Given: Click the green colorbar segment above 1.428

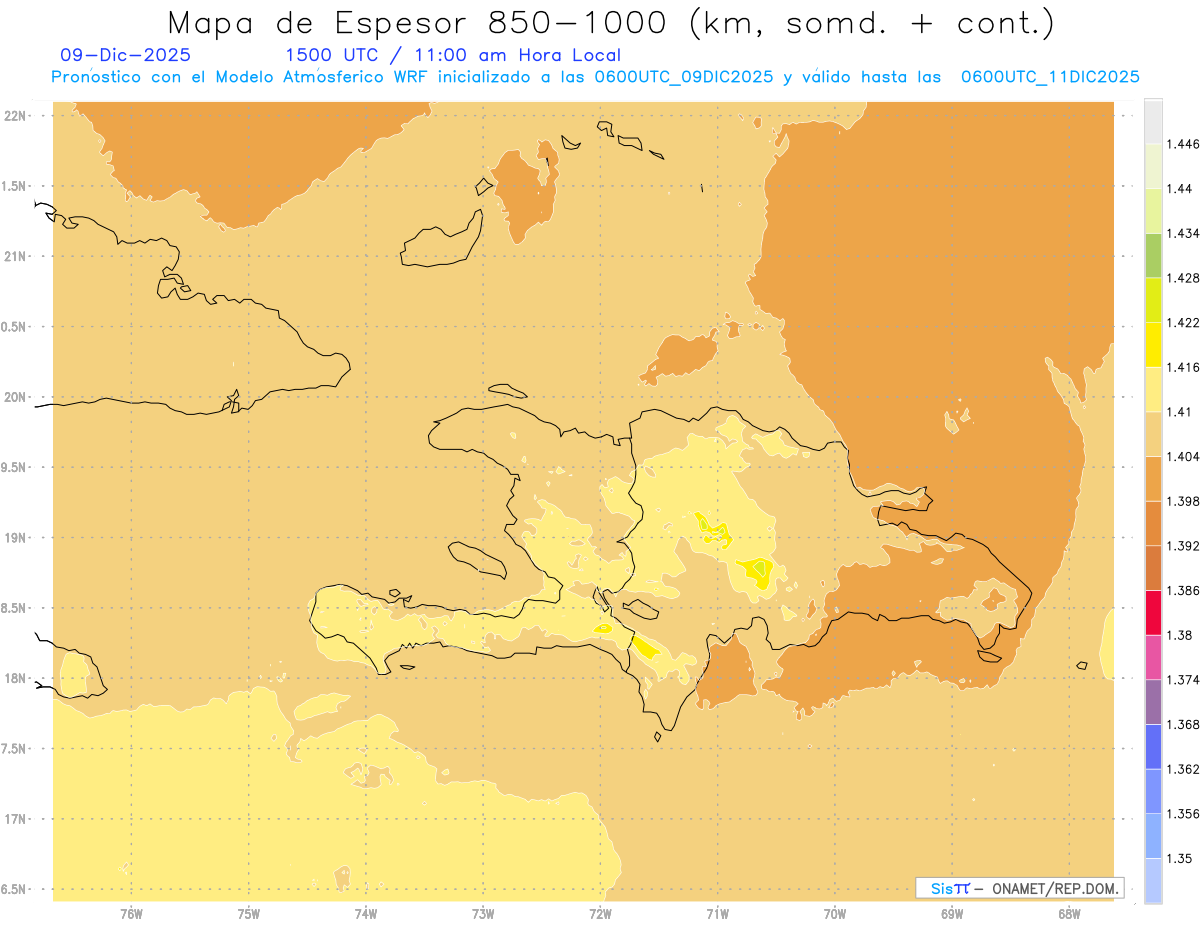Looking at the screenshot, I should pyautogui.click(x=1154, y=255).
